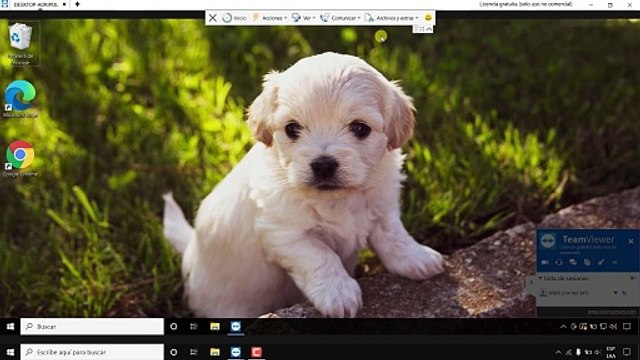Click the ESP language indicator in the local tray
This screenshot has width=640, height=360.
click(611, 352)
